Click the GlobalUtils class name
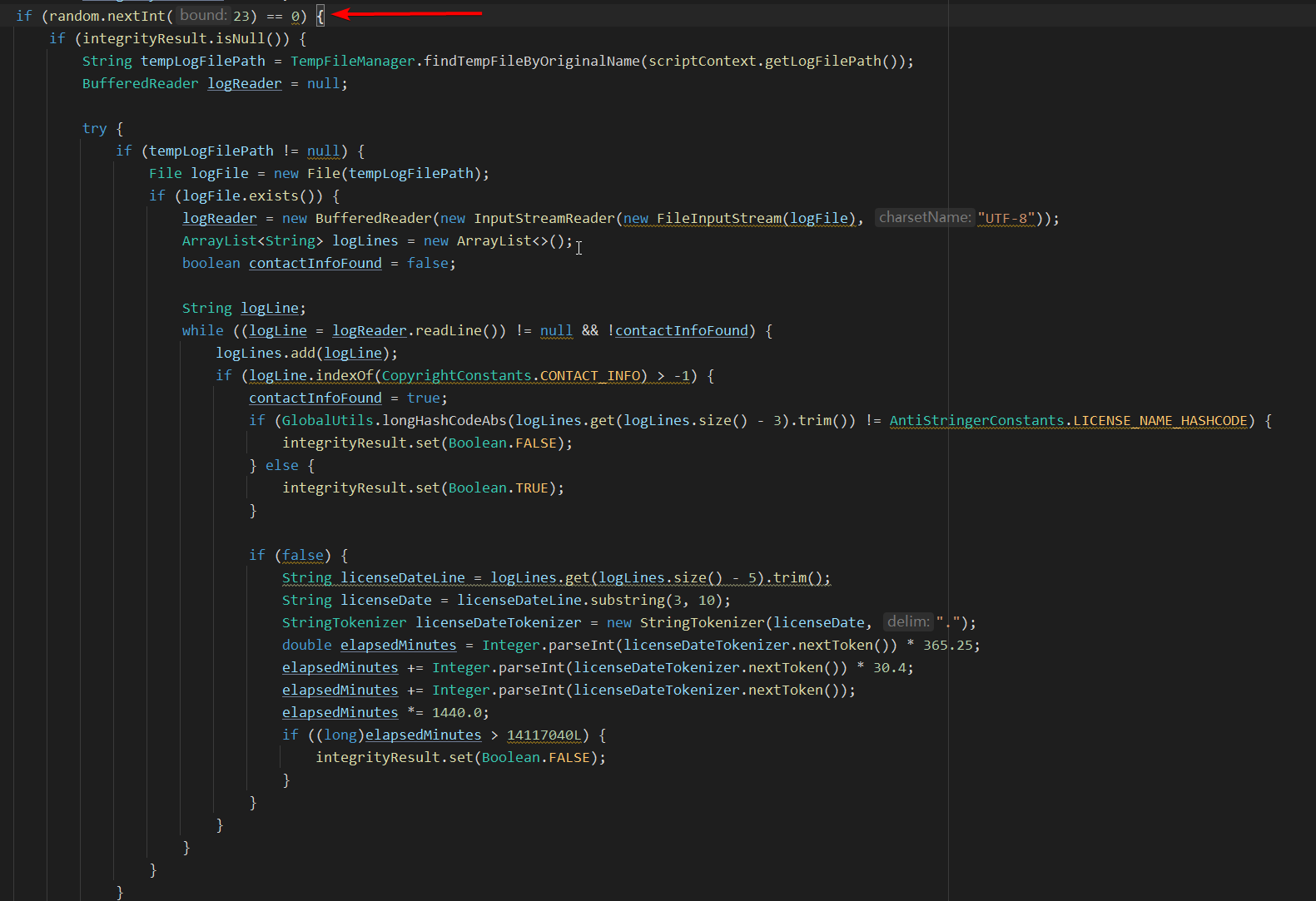This screenshot has width=1316, height=901. coord(328,420)
